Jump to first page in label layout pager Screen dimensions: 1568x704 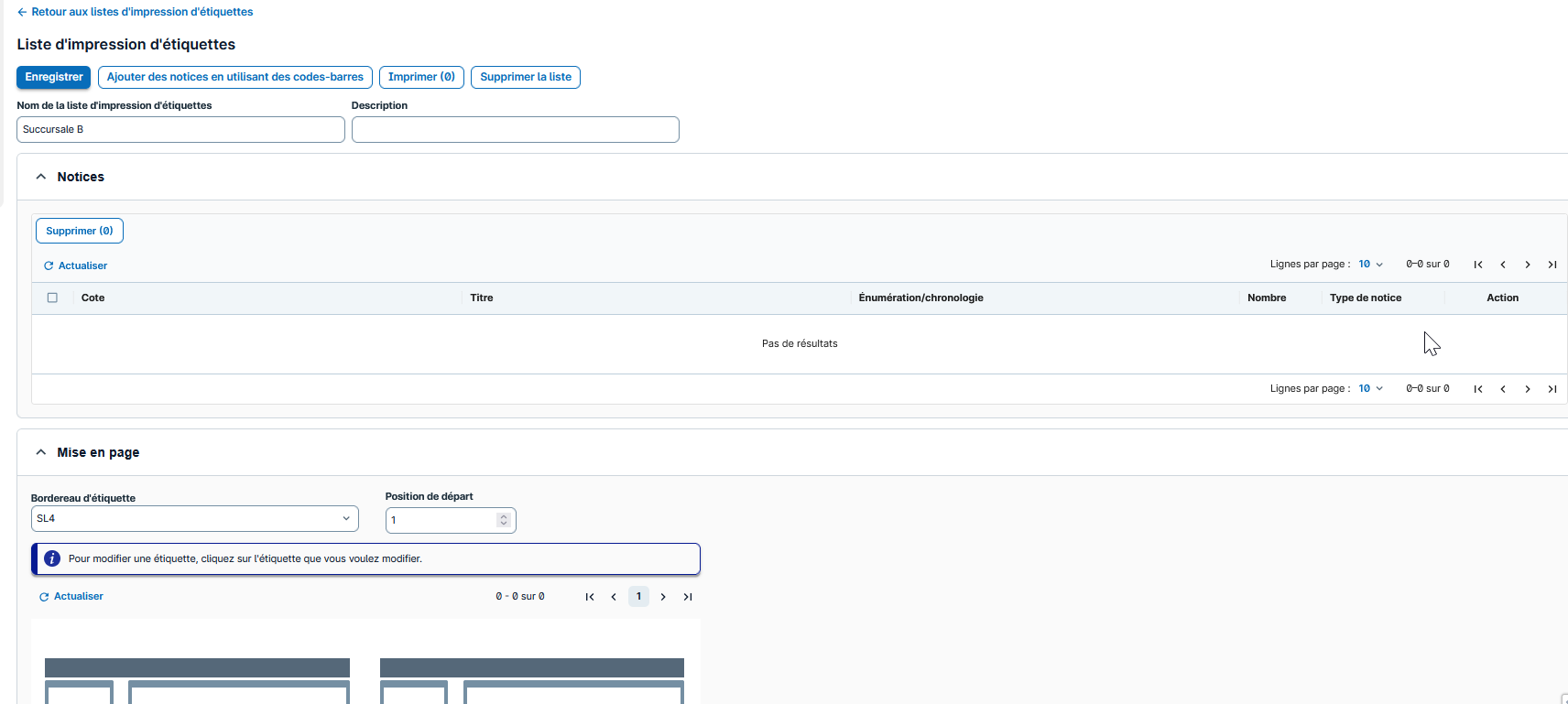coord(589,597)
